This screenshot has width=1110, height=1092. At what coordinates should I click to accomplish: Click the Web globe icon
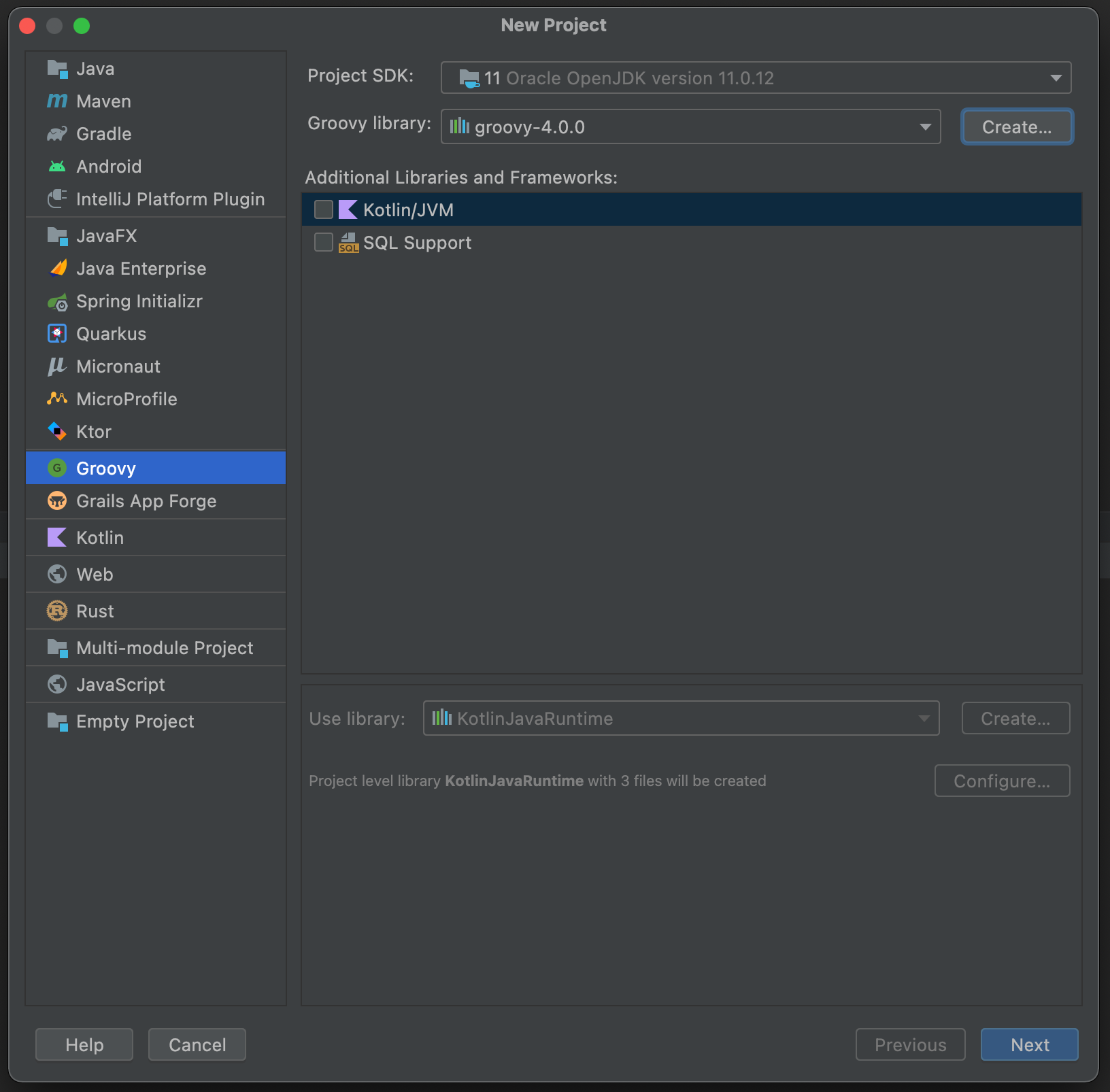point(57,574)
